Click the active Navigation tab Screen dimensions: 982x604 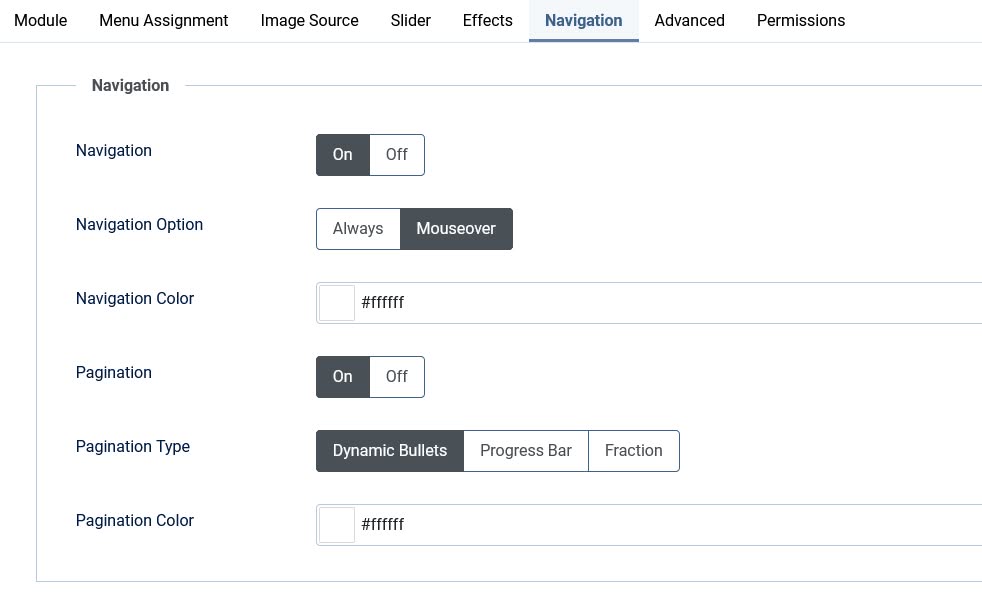click(583, 20)
